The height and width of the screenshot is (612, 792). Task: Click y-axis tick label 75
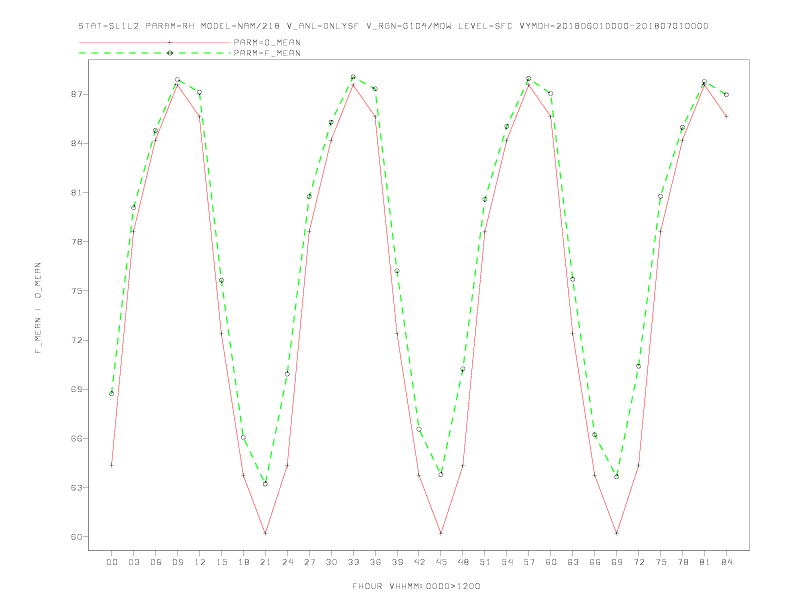pyautogui.click(x=77, y=291)
